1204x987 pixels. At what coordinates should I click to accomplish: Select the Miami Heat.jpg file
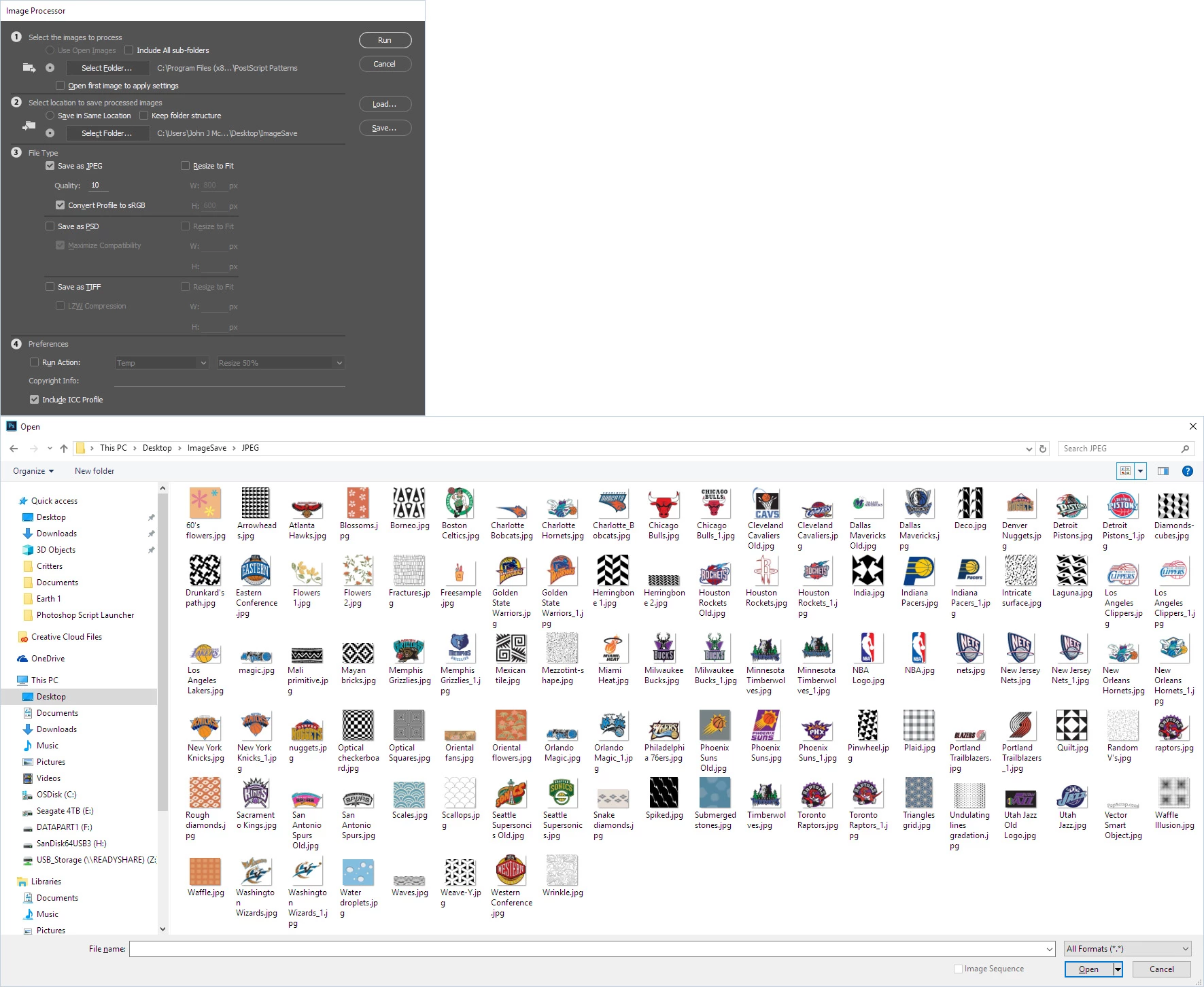[x=613, y=659]
